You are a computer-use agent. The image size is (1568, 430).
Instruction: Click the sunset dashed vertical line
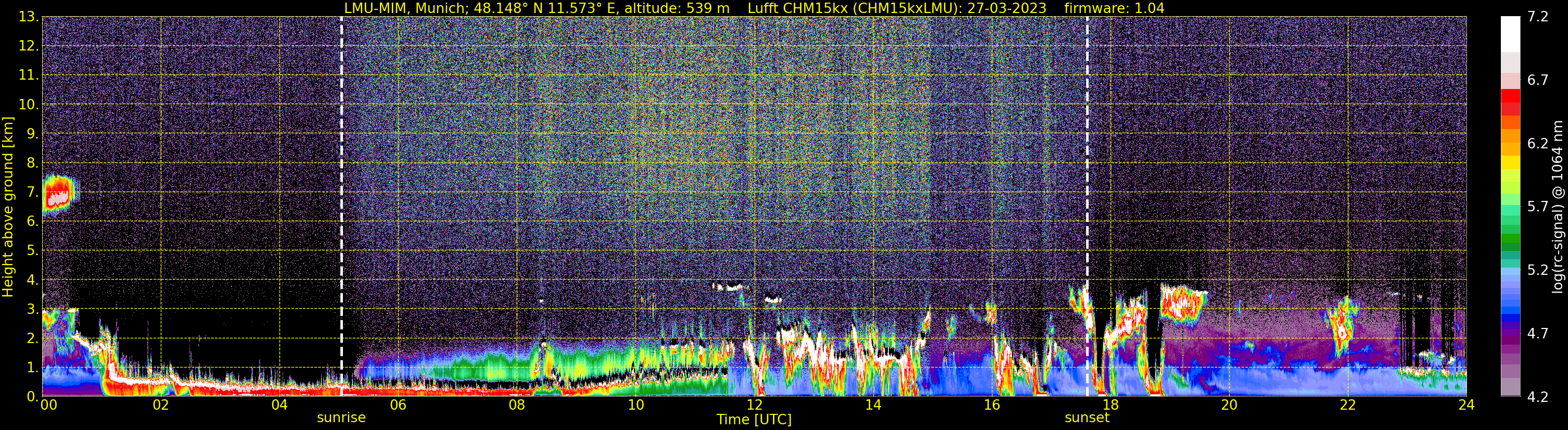1087,206
